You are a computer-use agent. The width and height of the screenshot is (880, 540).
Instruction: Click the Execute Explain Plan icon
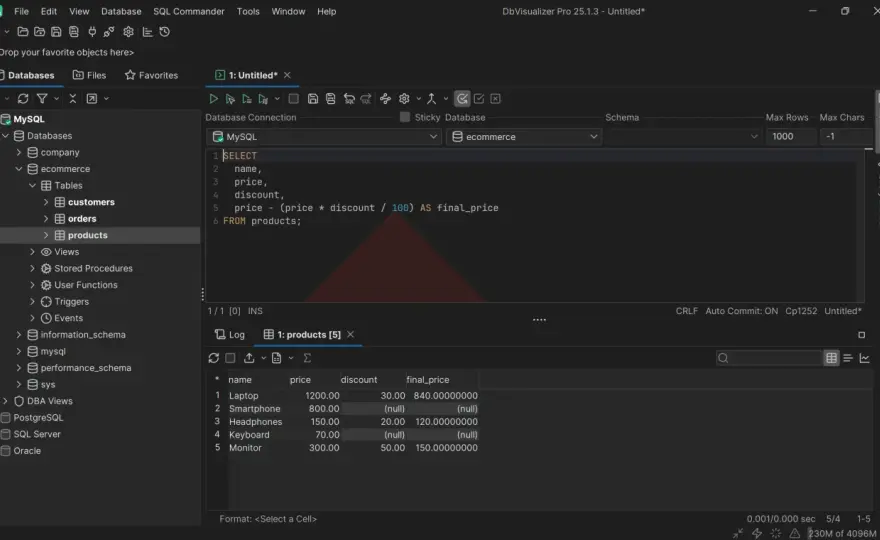coord(263,99)
